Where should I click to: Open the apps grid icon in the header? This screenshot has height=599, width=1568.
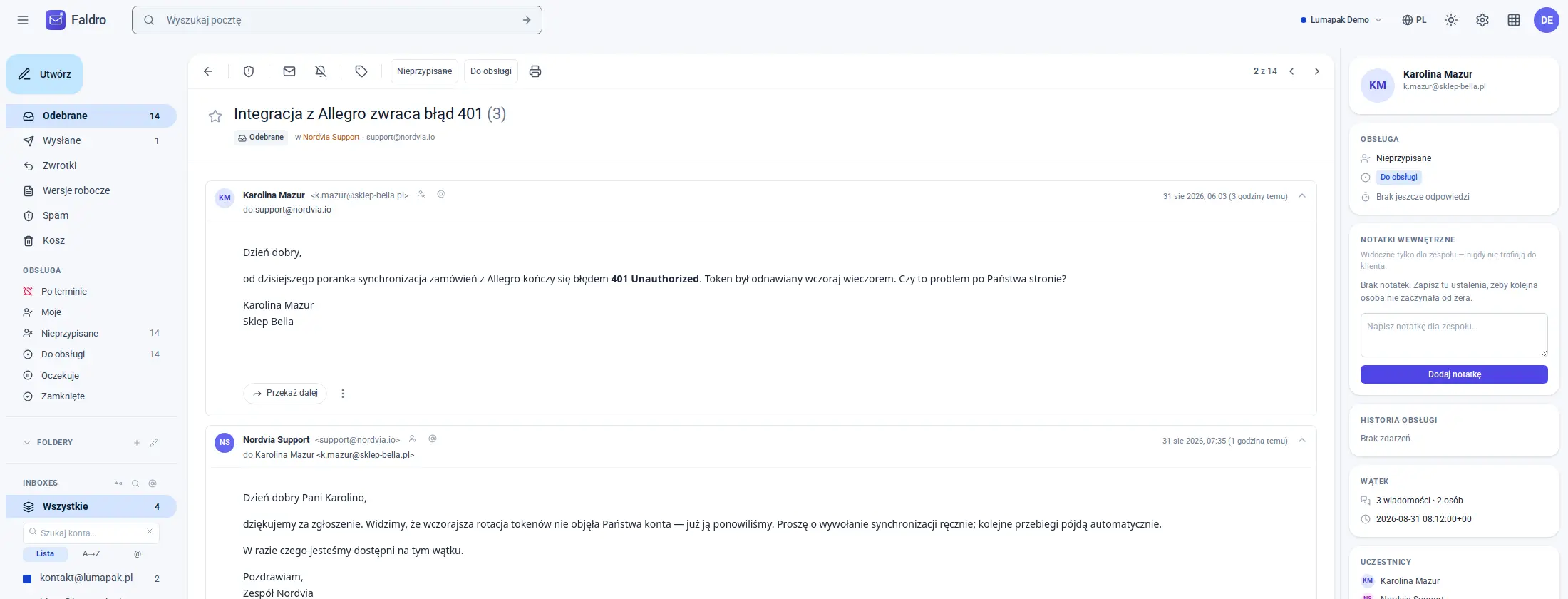point(1514,20)
